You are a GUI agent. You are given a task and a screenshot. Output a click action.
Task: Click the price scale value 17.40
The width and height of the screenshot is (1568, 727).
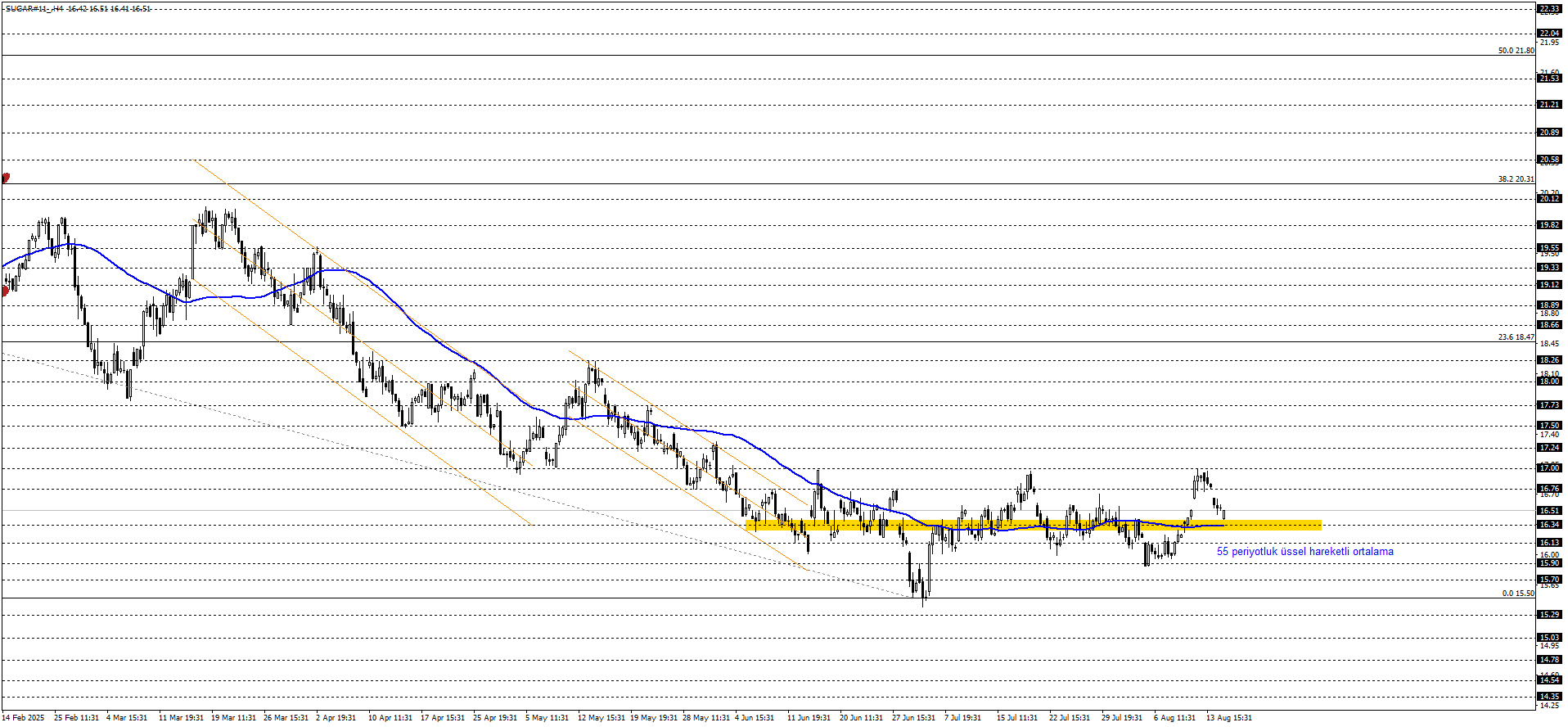[1549, 435]
